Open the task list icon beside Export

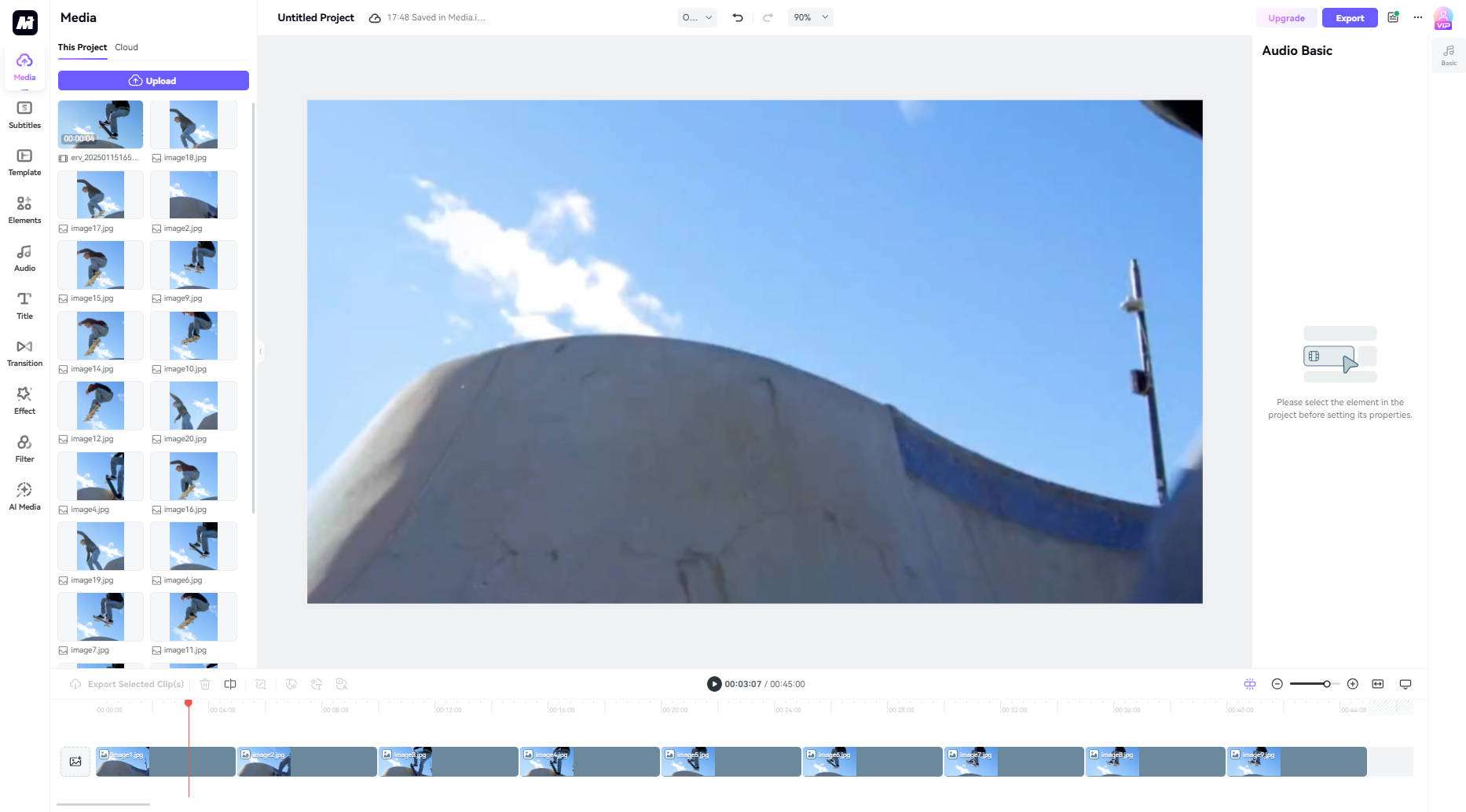[x=1393, y=17]
